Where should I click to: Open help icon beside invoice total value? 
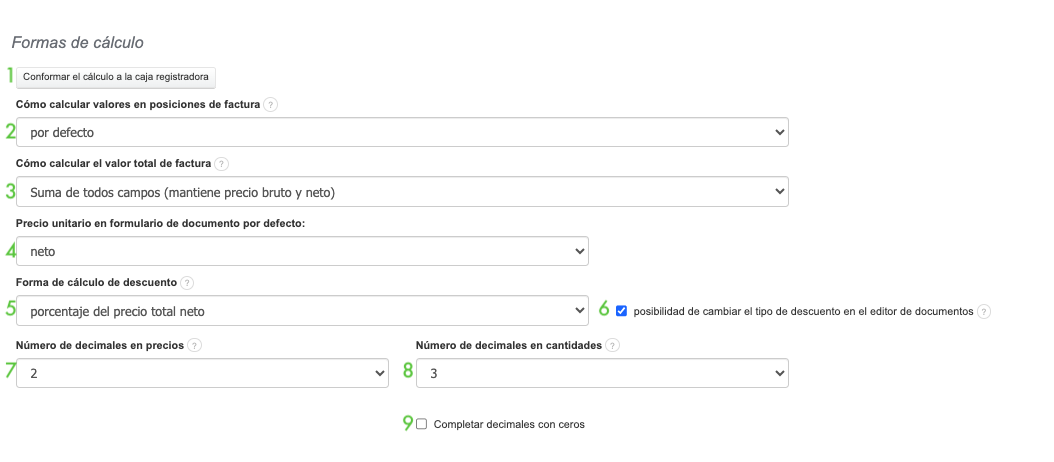222,164
